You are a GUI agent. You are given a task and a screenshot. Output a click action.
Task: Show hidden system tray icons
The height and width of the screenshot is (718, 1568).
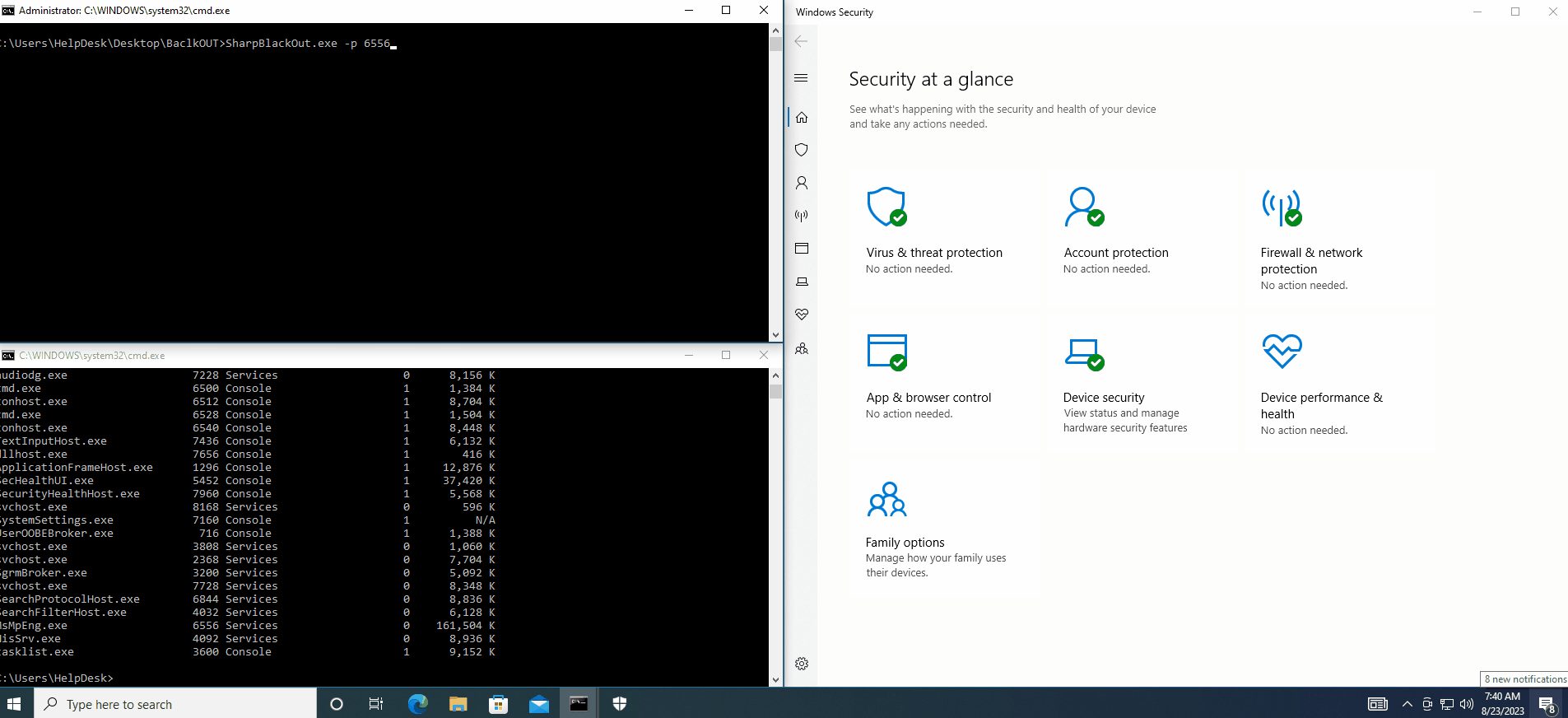tap(1407, 704)
